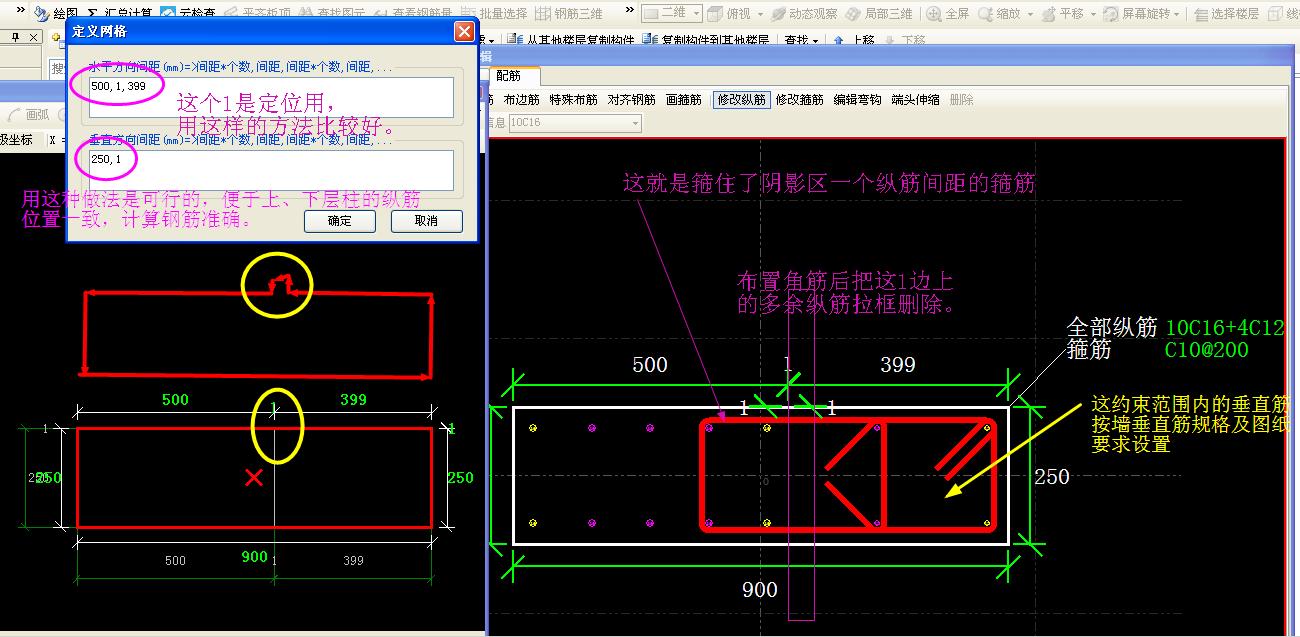This screenshot has width=1300, height=637.
Task: Click 复制构件到其他楼层 copy to floors
Action: pyautogui.click(x=706, y=40)
